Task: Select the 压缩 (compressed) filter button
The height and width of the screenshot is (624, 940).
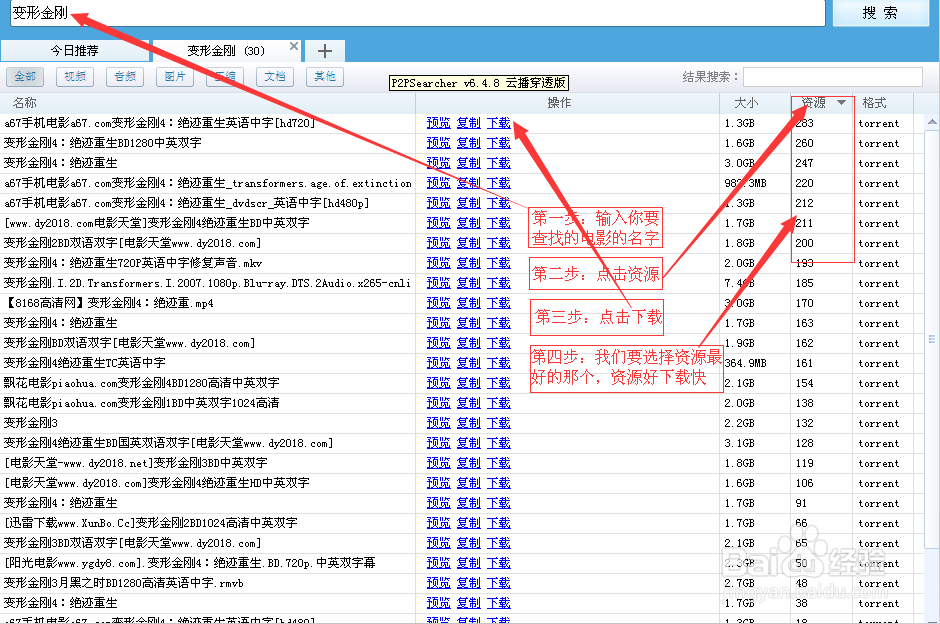Action: [x=224, y=76]
